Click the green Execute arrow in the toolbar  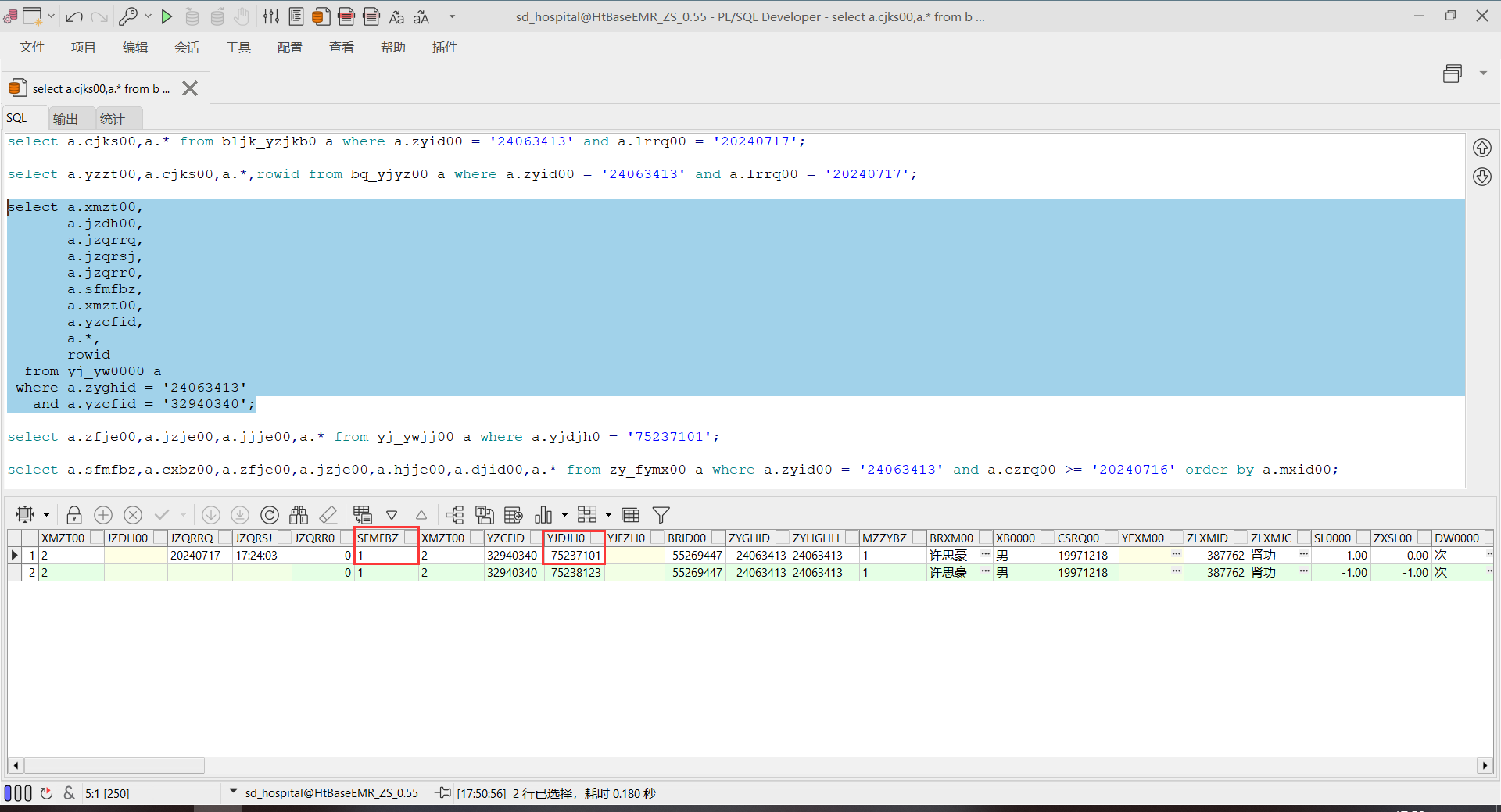pyautogui.click(x=167, y=16)
